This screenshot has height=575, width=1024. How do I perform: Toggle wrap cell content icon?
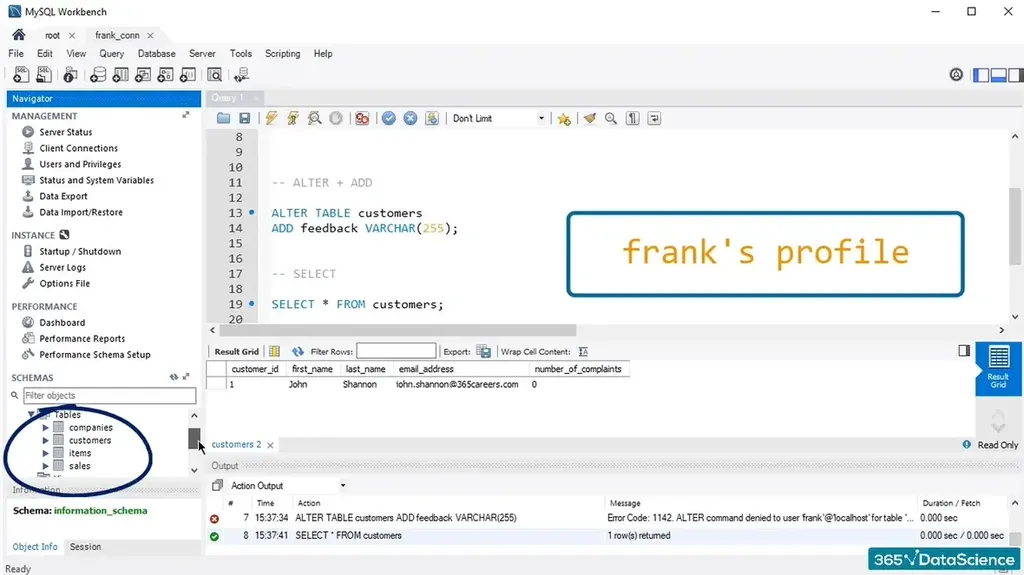(583, 352)
